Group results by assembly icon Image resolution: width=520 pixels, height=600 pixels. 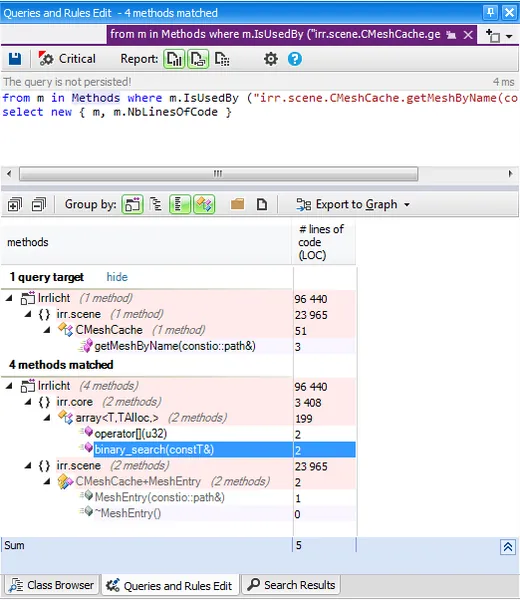pos(132,204)
